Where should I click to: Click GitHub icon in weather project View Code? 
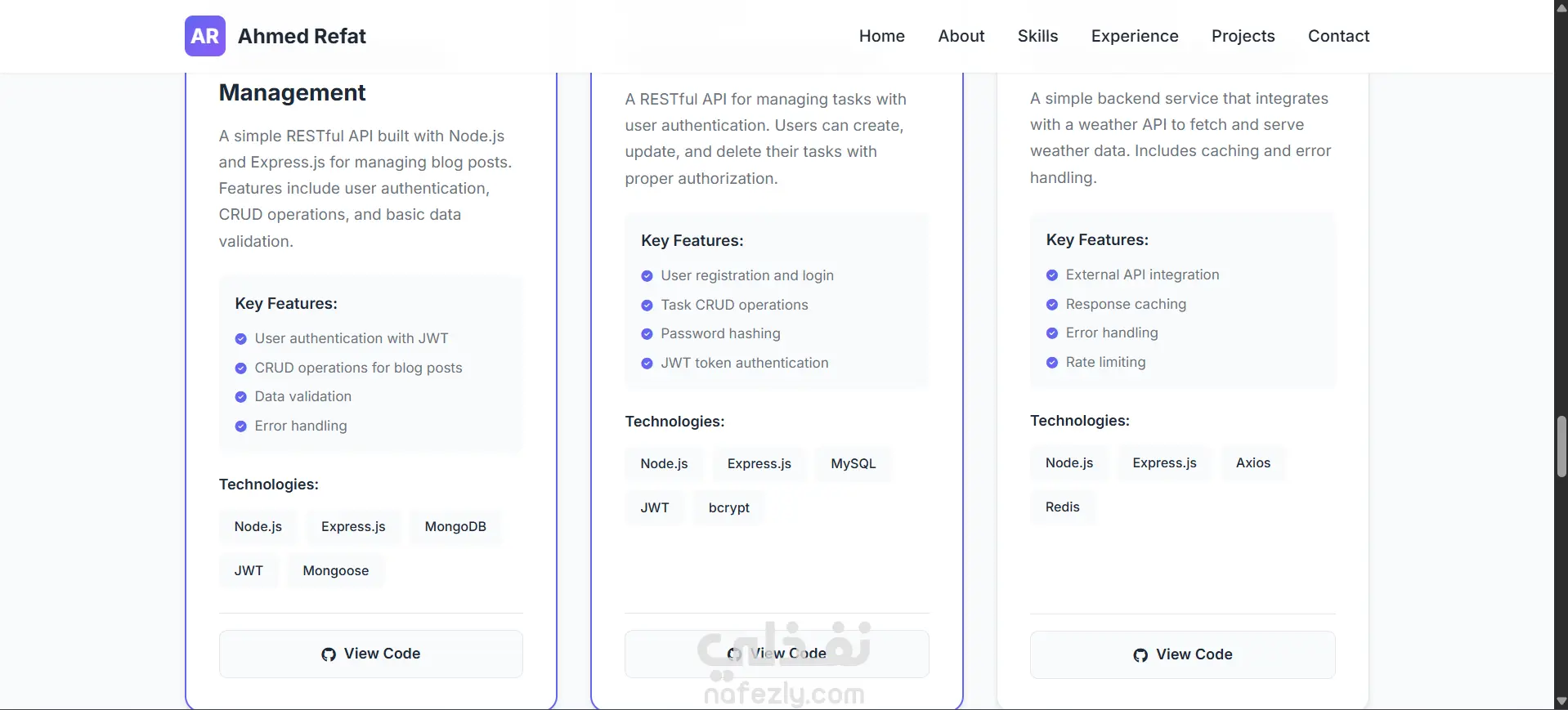coord(1140,655)
